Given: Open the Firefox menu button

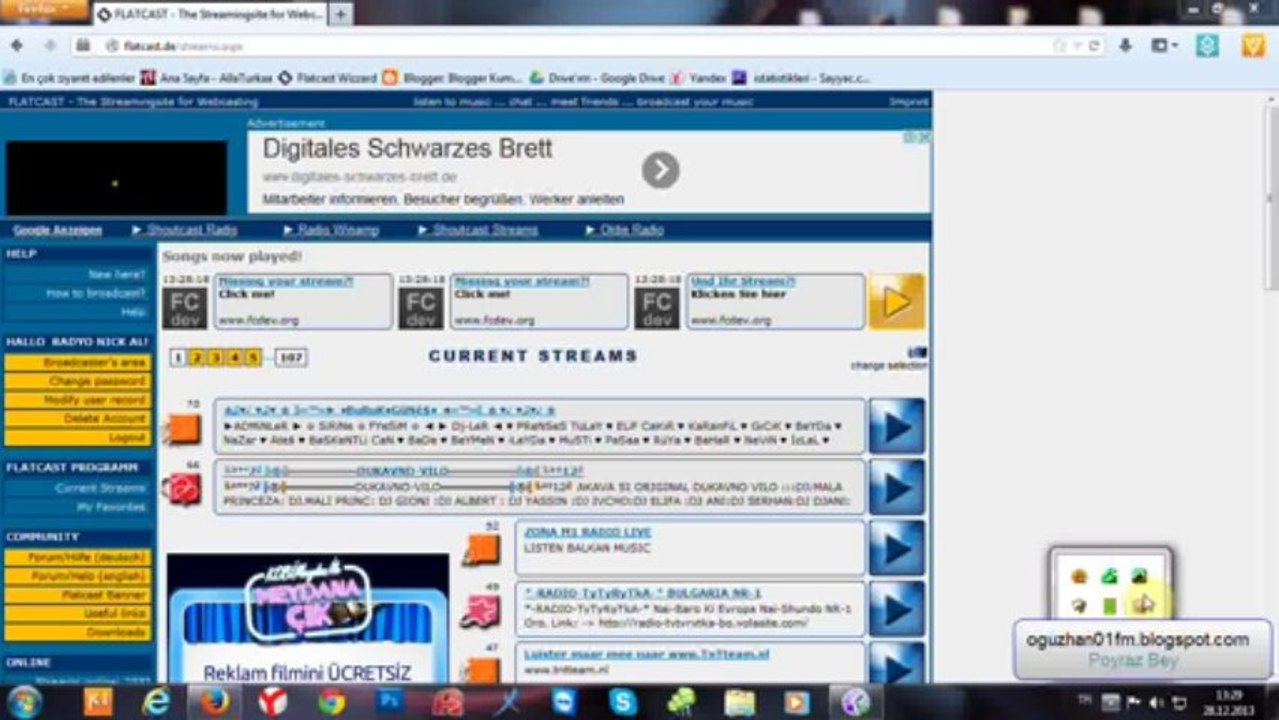Looking at the screenshot, I should [x=45, y=10].
